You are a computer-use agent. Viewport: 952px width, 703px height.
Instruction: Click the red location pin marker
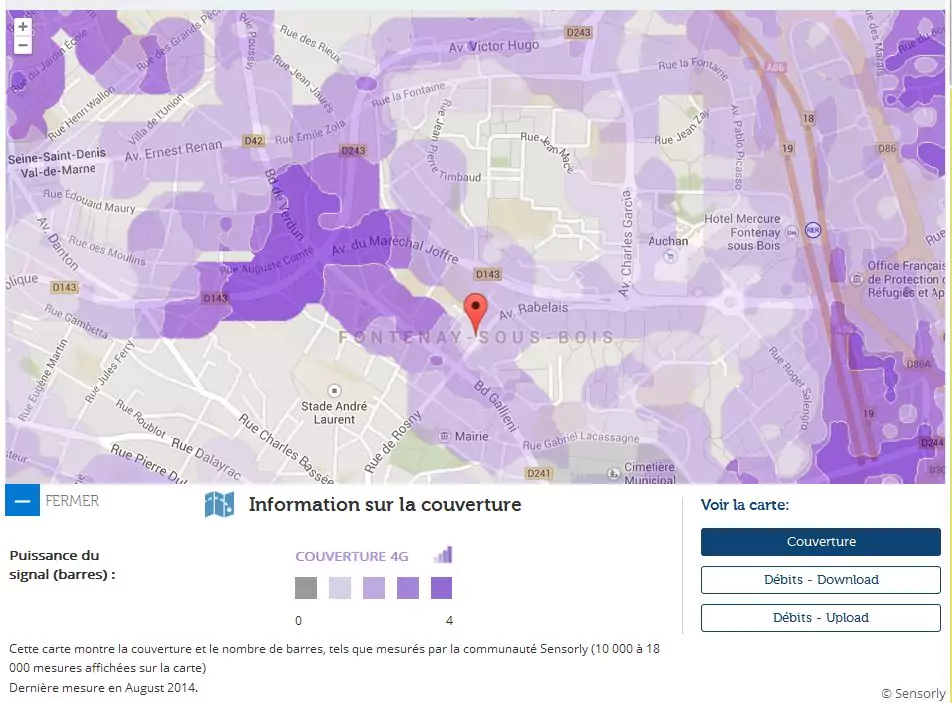[477, 311]
